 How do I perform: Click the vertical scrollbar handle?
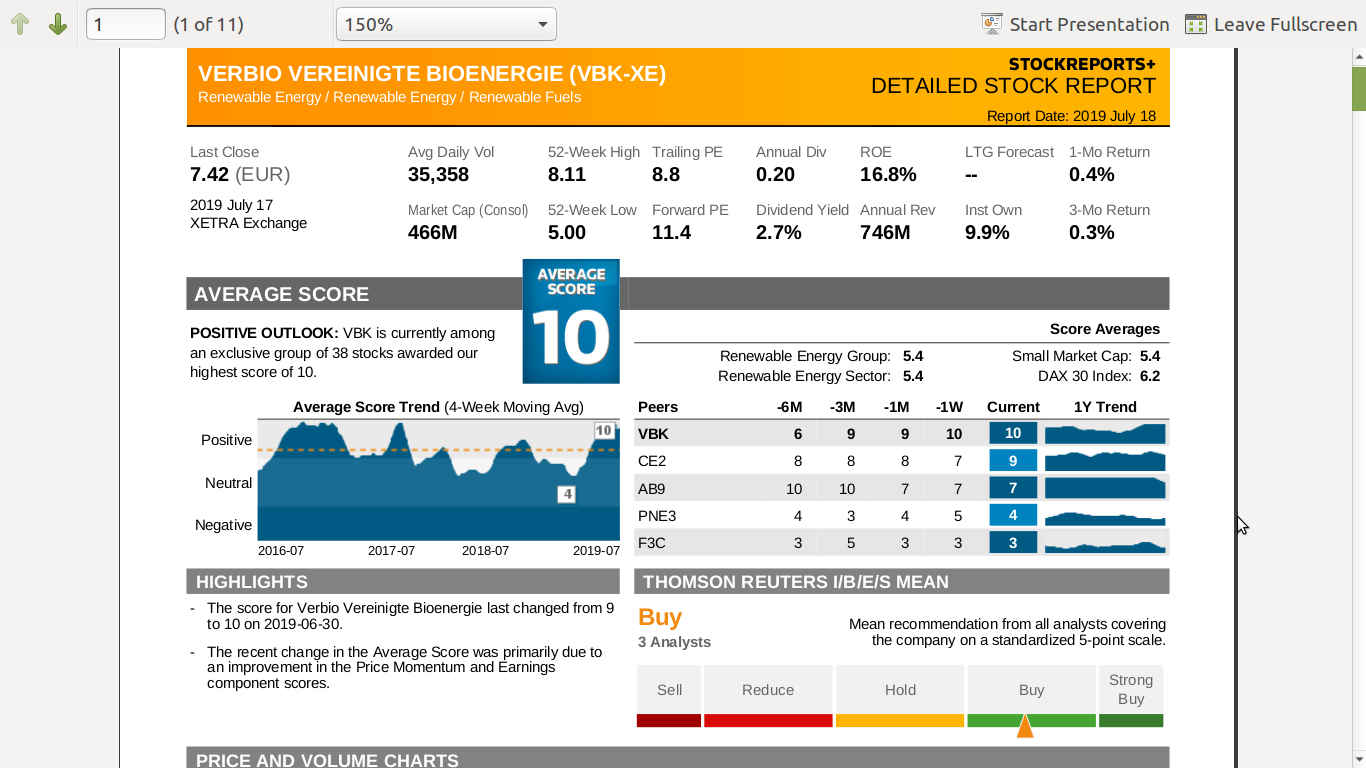coord(1359,90)
